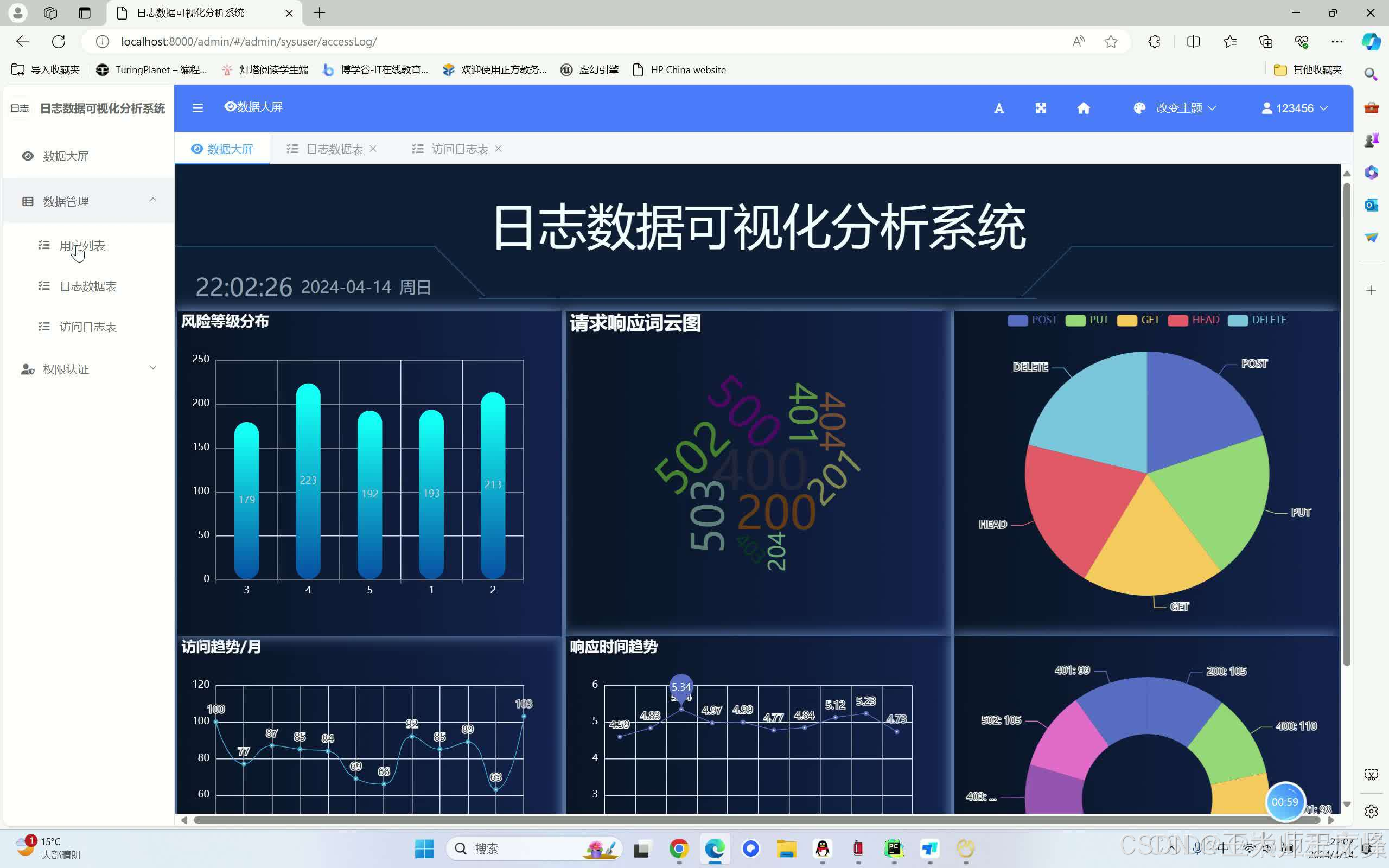Viewport: 1389px width, 868px height.
Task: Open the browser extensions puzzle icon
Action: coord(1154,41)
